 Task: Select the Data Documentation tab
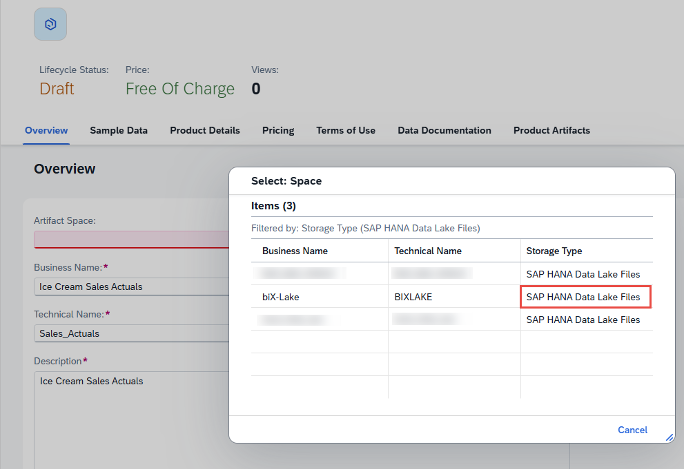(444, 131)
